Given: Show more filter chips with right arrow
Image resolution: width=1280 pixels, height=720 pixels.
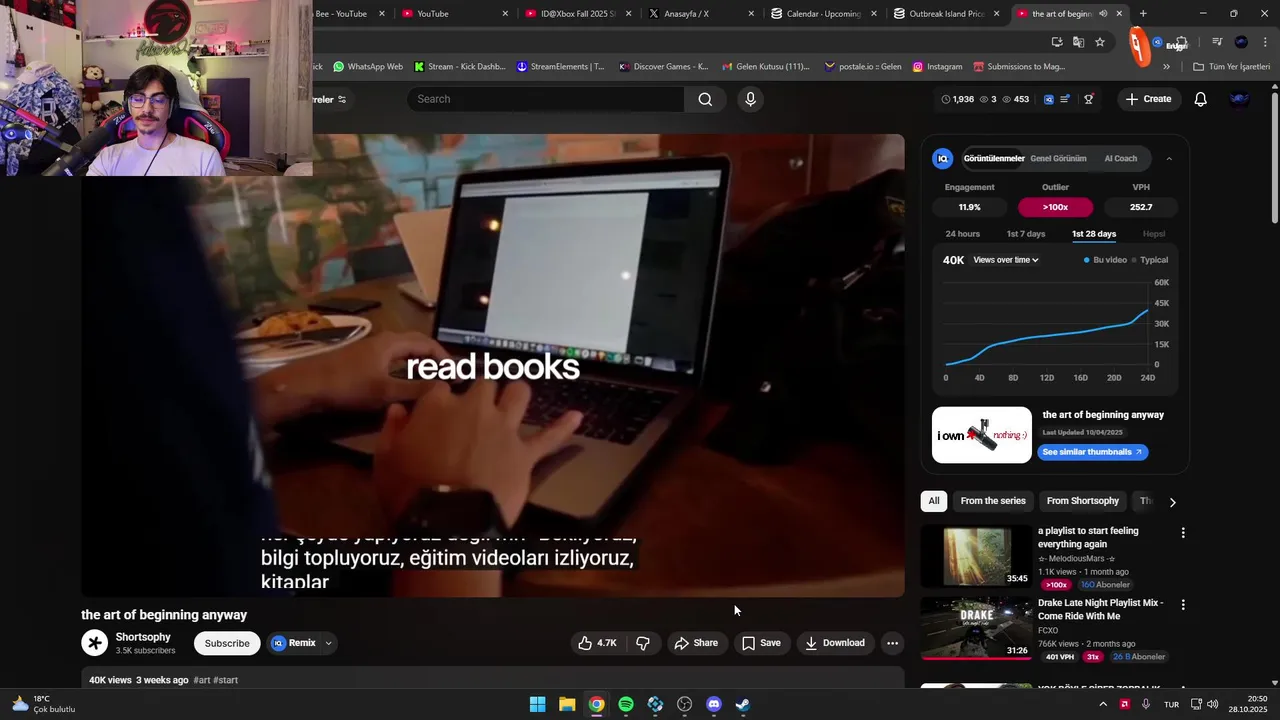Looking at the screenshot, I should click(1172, 502).
